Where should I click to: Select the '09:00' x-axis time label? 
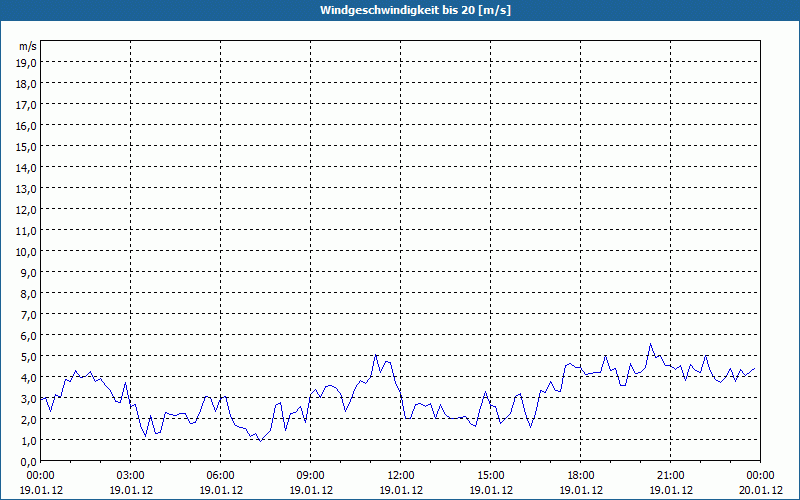coord(311,476)
